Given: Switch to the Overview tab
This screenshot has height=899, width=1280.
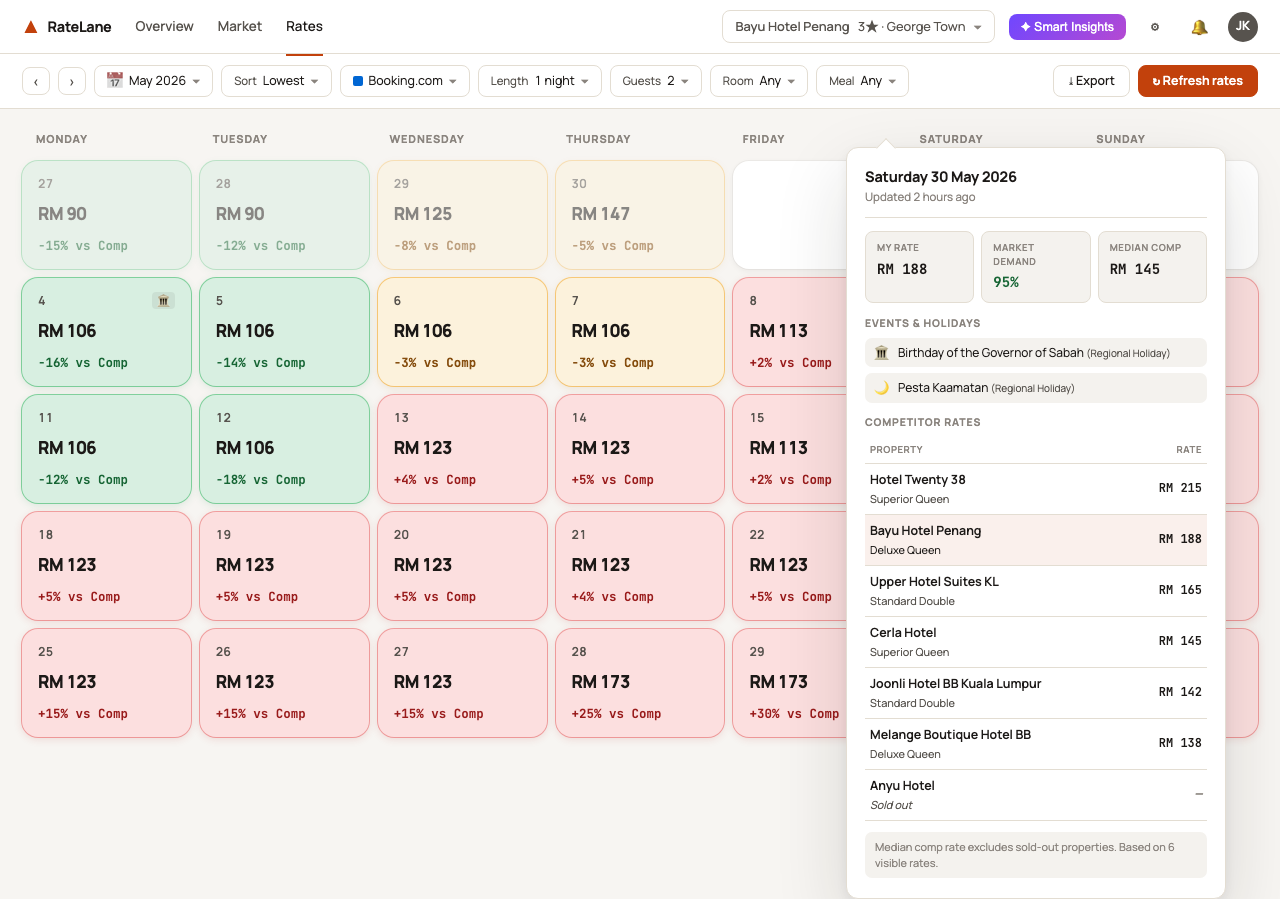Looking at the screenshot, I should (164, 27).
